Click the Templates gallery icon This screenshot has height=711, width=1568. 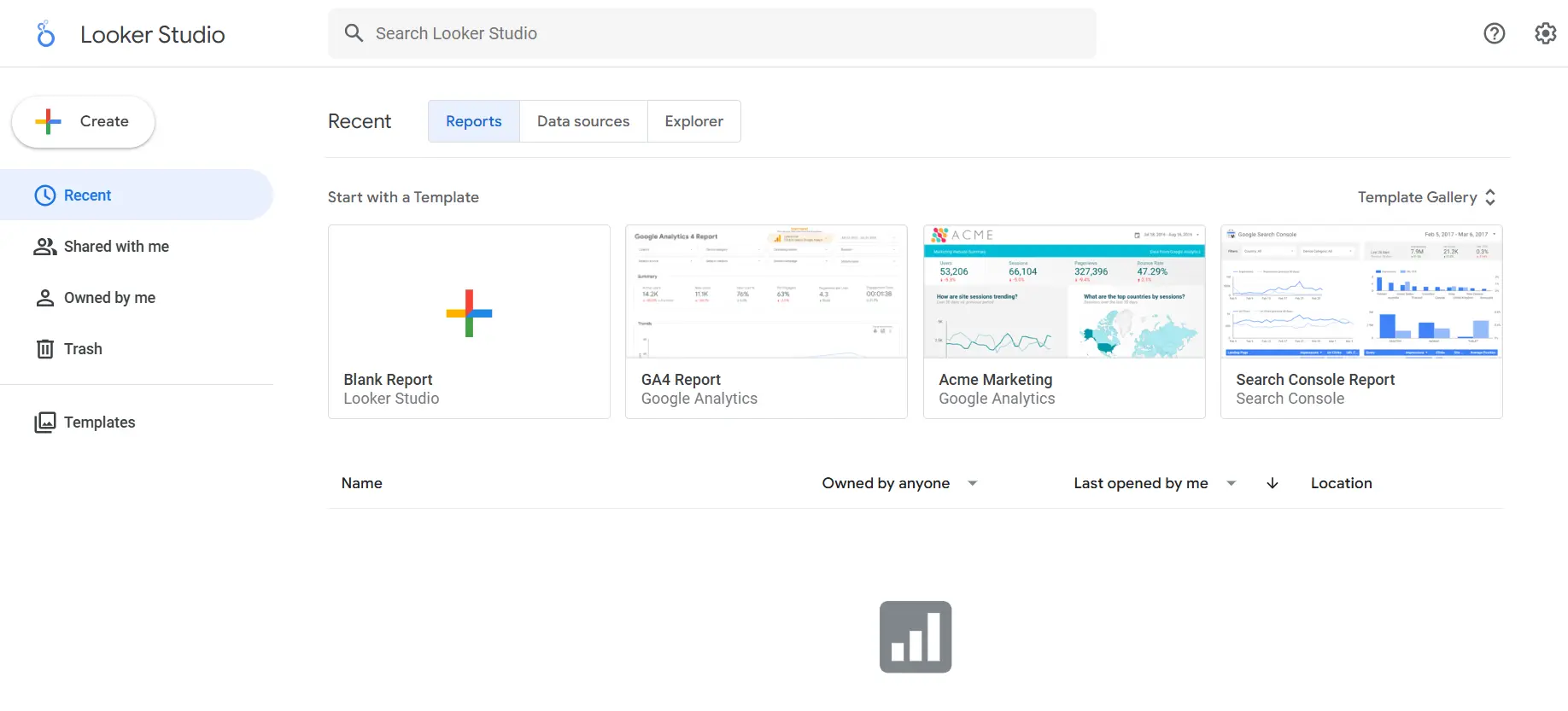tap(44, 423)
